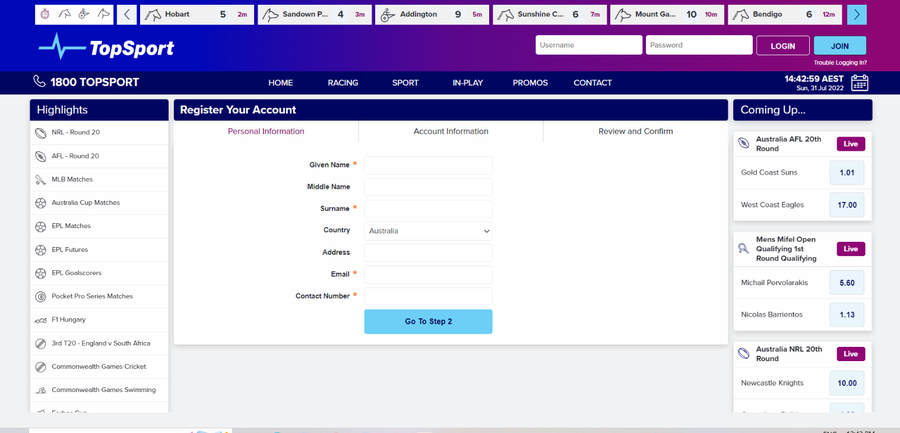Open the Sandown Park race 4 ticker
This screenshot has height=433, width=900.
[x=313, y=15]
